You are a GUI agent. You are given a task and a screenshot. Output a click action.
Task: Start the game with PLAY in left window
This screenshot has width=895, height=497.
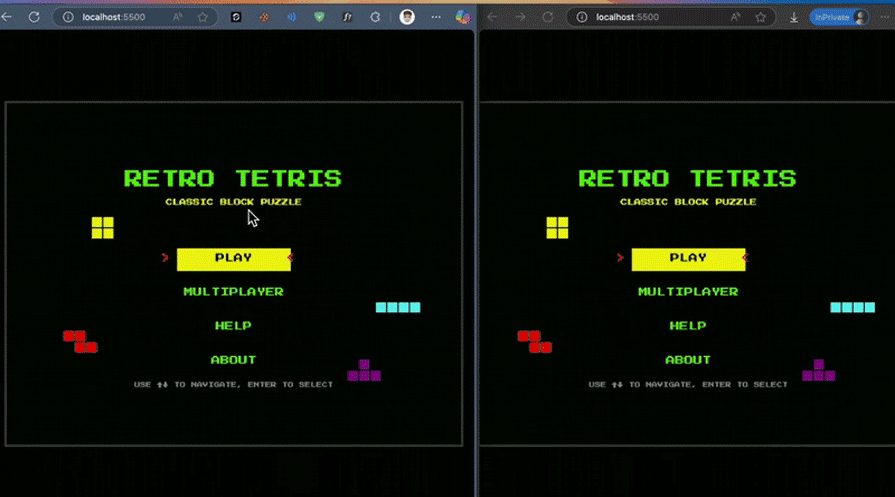[x=233, y=259]
